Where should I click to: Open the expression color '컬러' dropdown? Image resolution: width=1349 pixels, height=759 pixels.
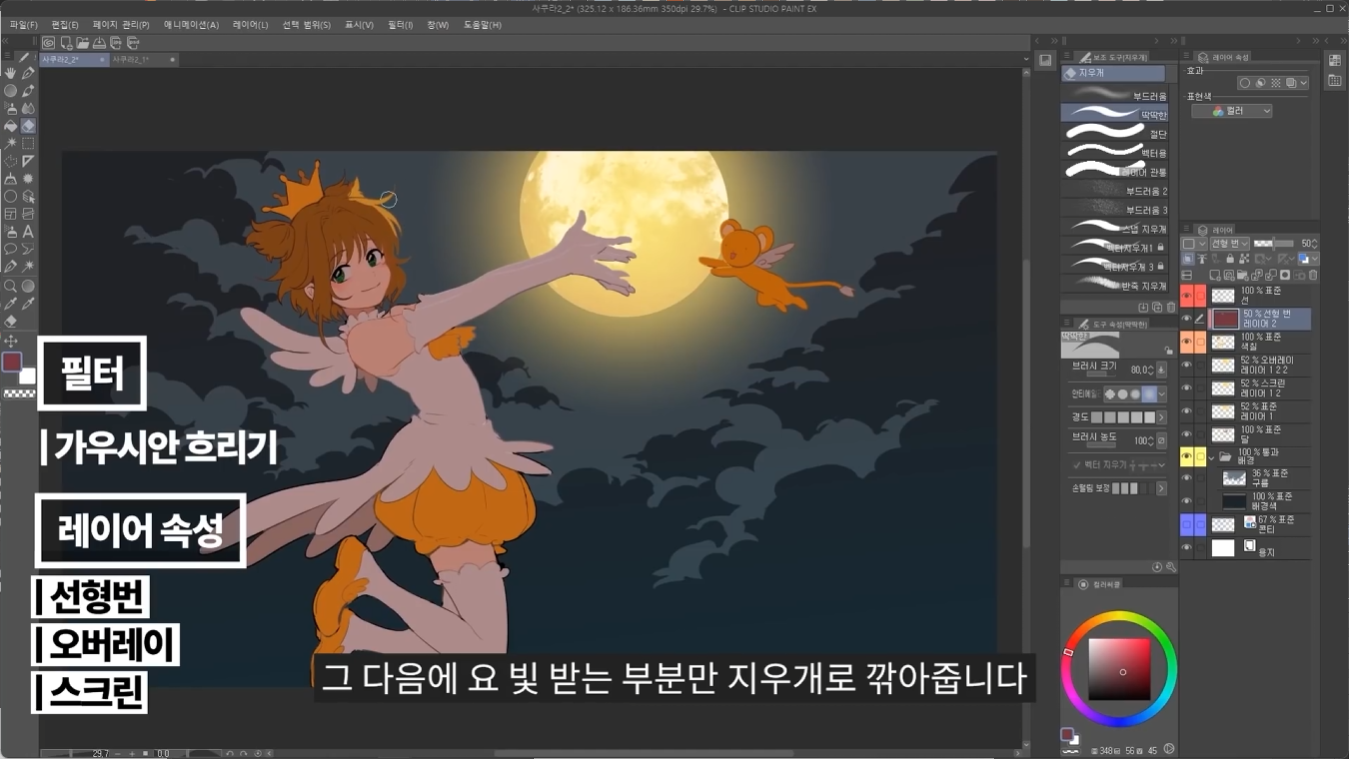(1232, 111)
